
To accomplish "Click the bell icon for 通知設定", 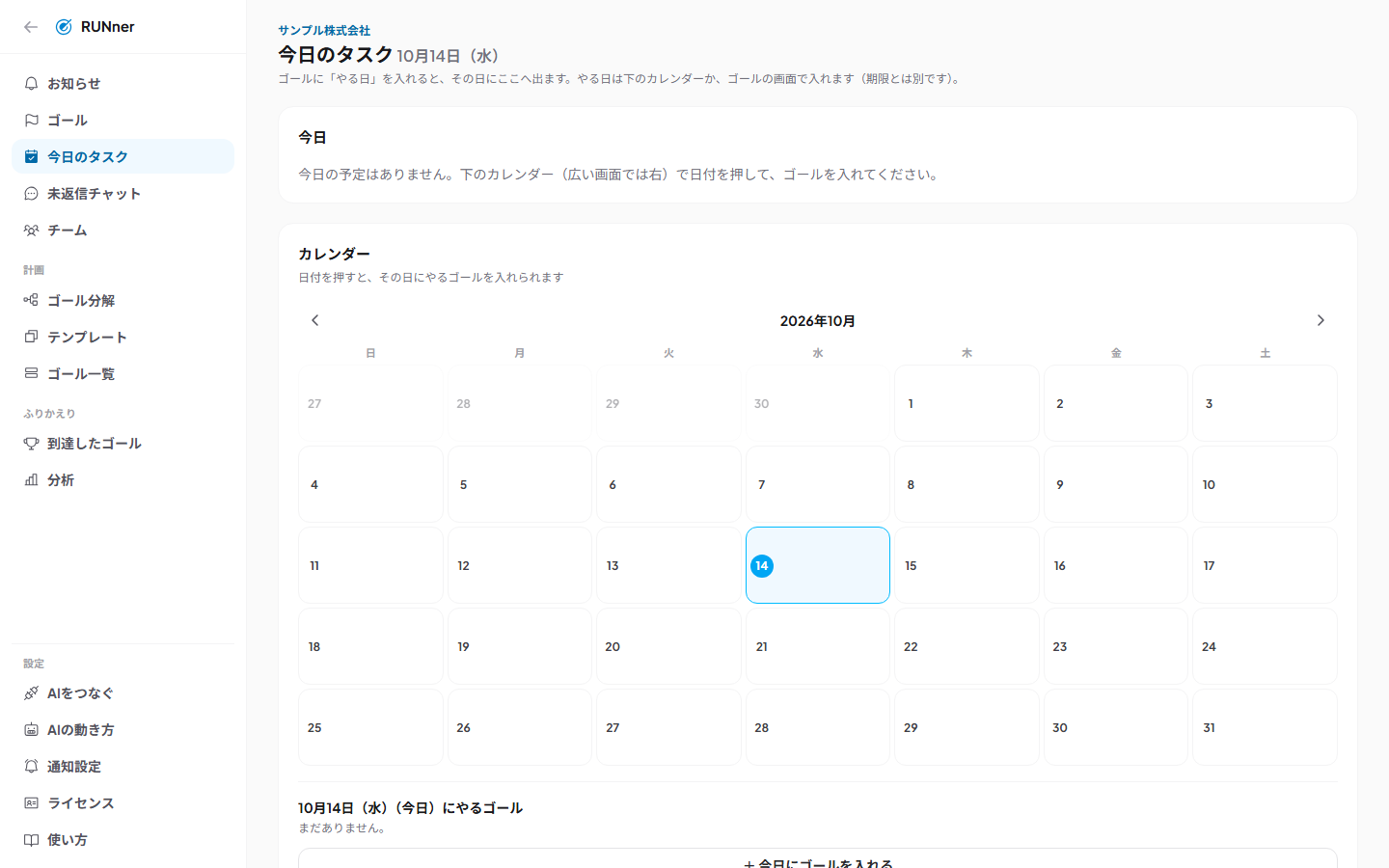I will coord(31,767).
